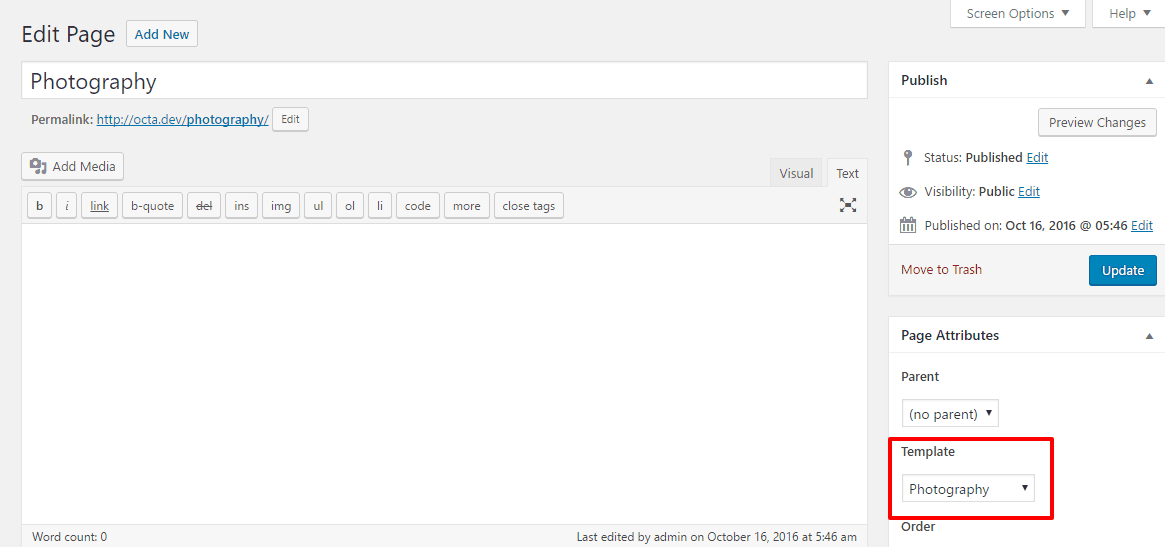The height and width of the screenshot is (547, 1165).
Task: Click into the page title field
Action: coord(444,81)
